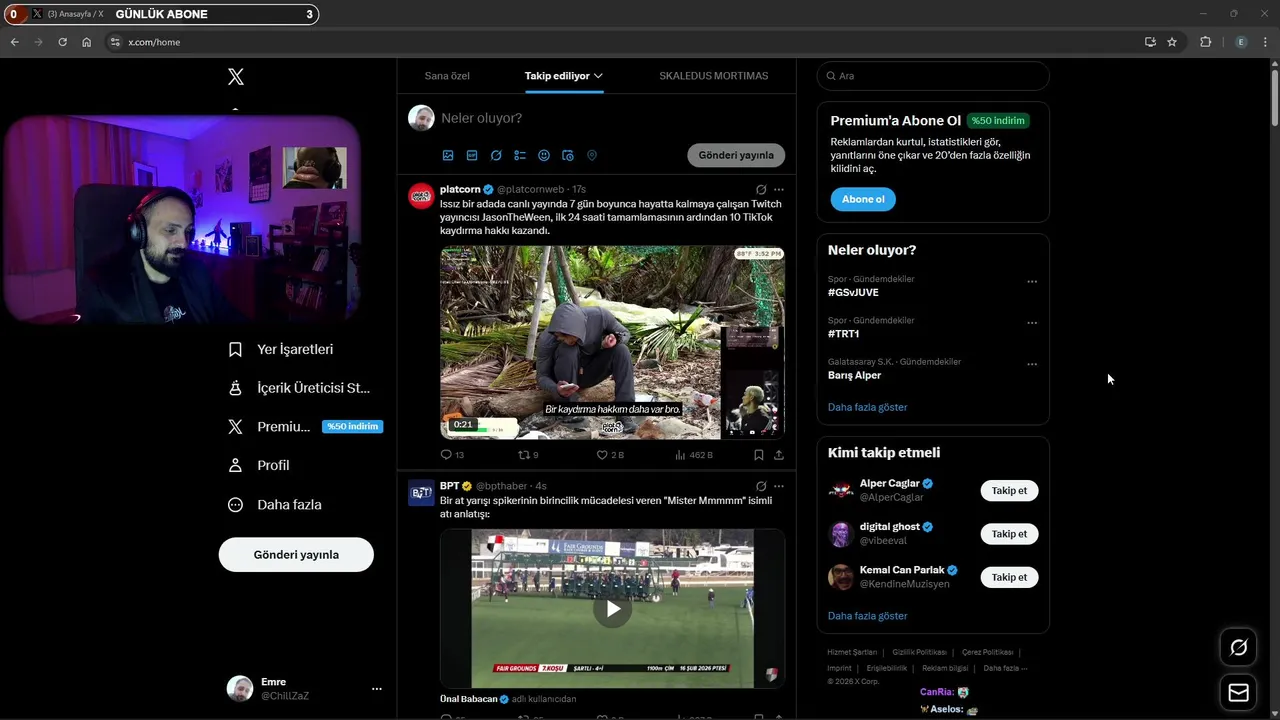The width and height of the screenshot is (1280, 720).
Task: Show more trends under Neler oluyor
Action: pyautogui.click(x=867, y=407)
